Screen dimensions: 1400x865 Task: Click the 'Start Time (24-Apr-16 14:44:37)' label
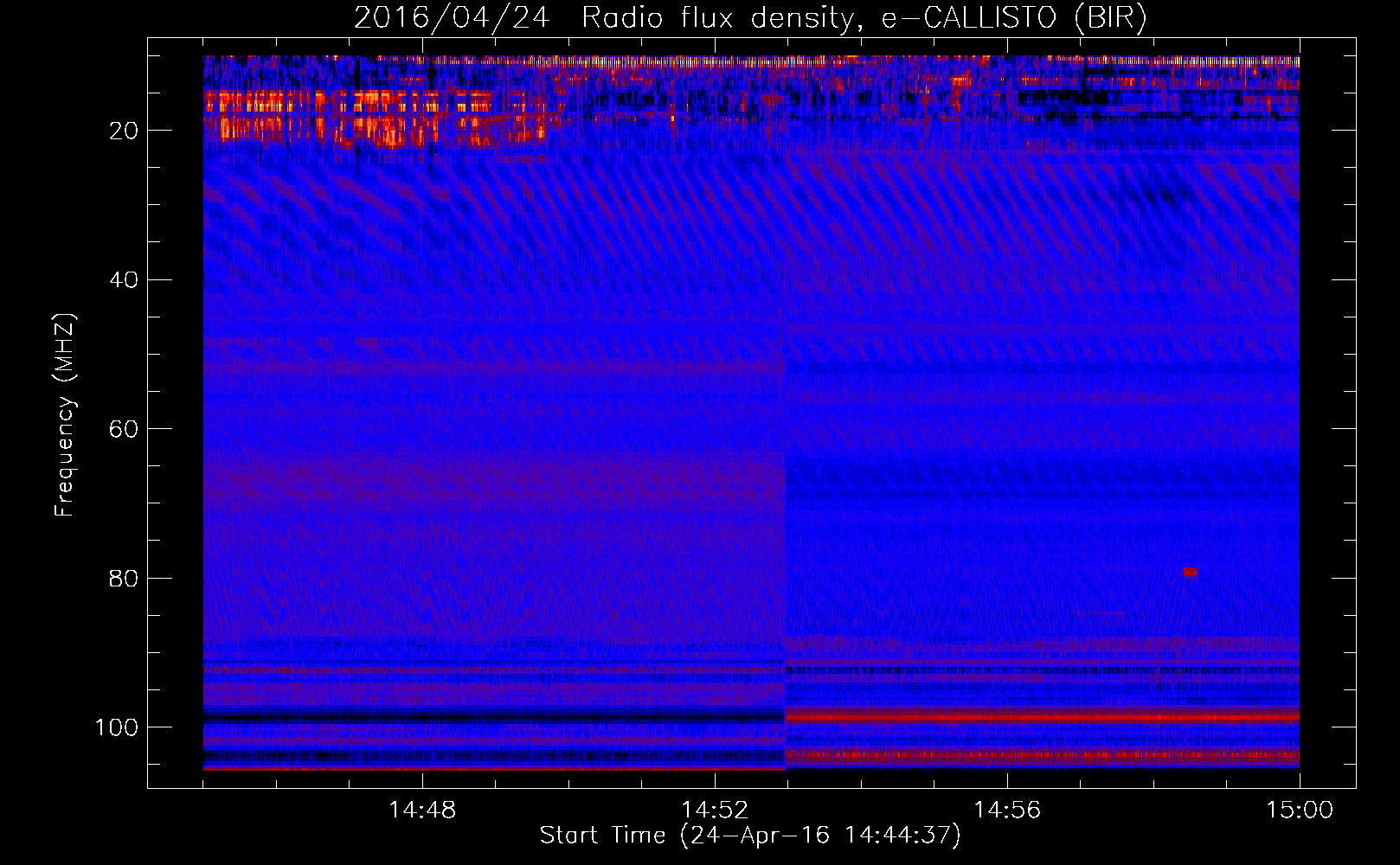(750, 836)
